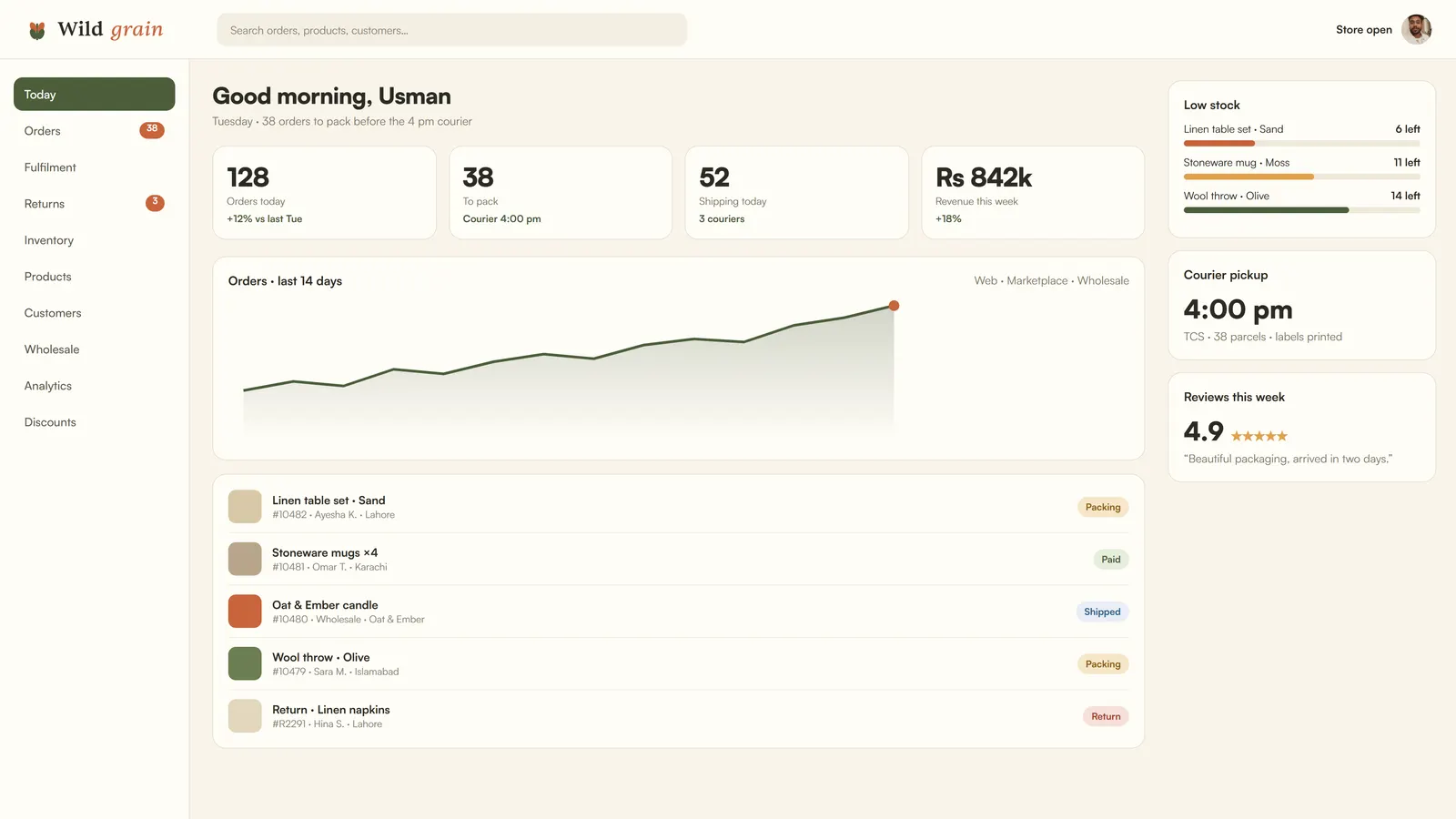
Task: Click the 4:00 pm courier pickup time
Action: click(x=1238, y=309)
